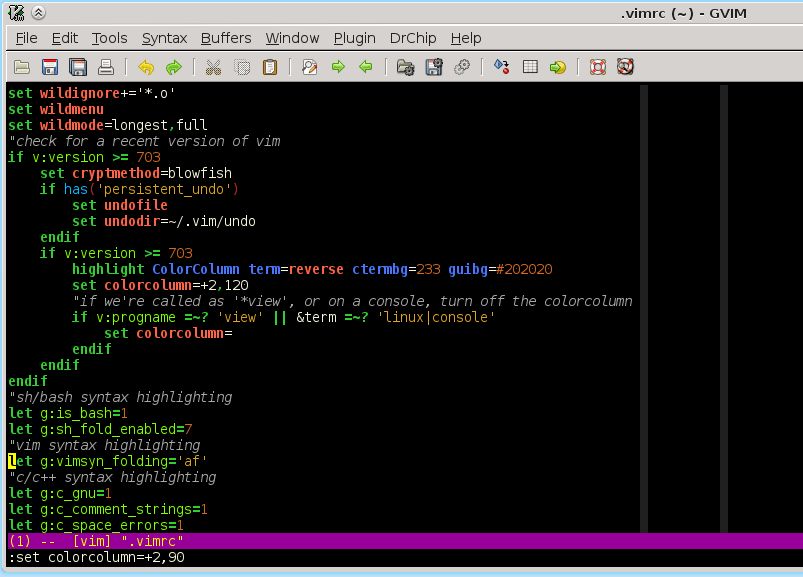The height and width of the screenshot is (577, 803).
Task: Open the Syntax menu
Action: [164, 38]
